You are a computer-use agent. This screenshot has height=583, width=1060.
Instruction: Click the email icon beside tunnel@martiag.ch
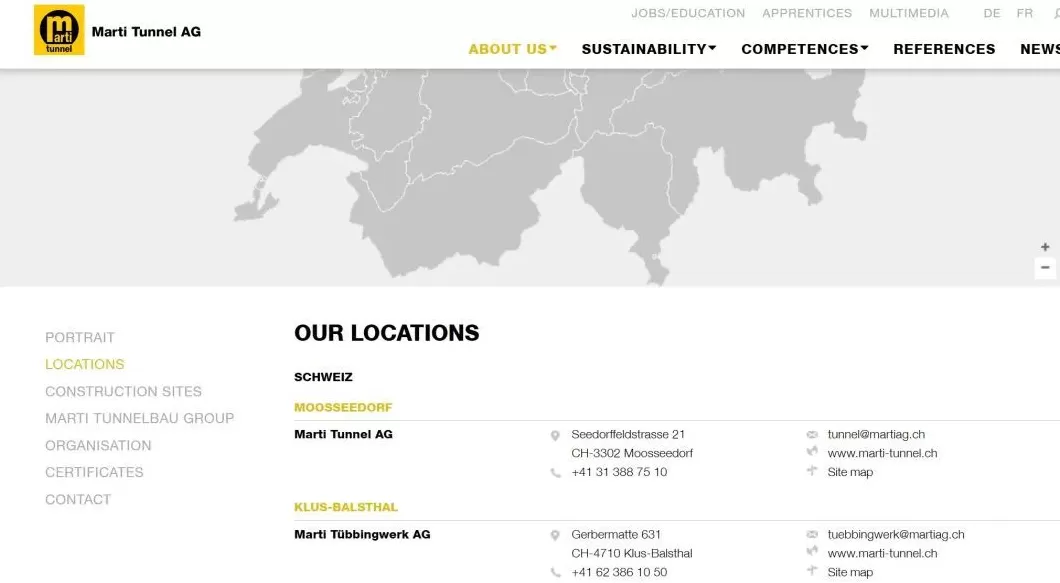click(812, 435)
